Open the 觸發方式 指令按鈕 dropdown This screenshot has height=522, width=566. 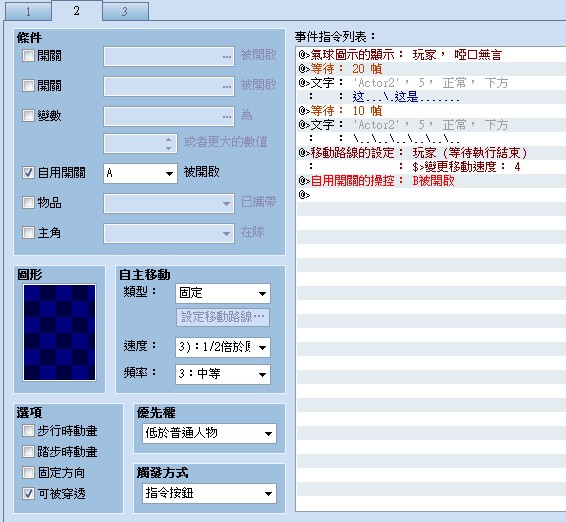coord(209,493)
